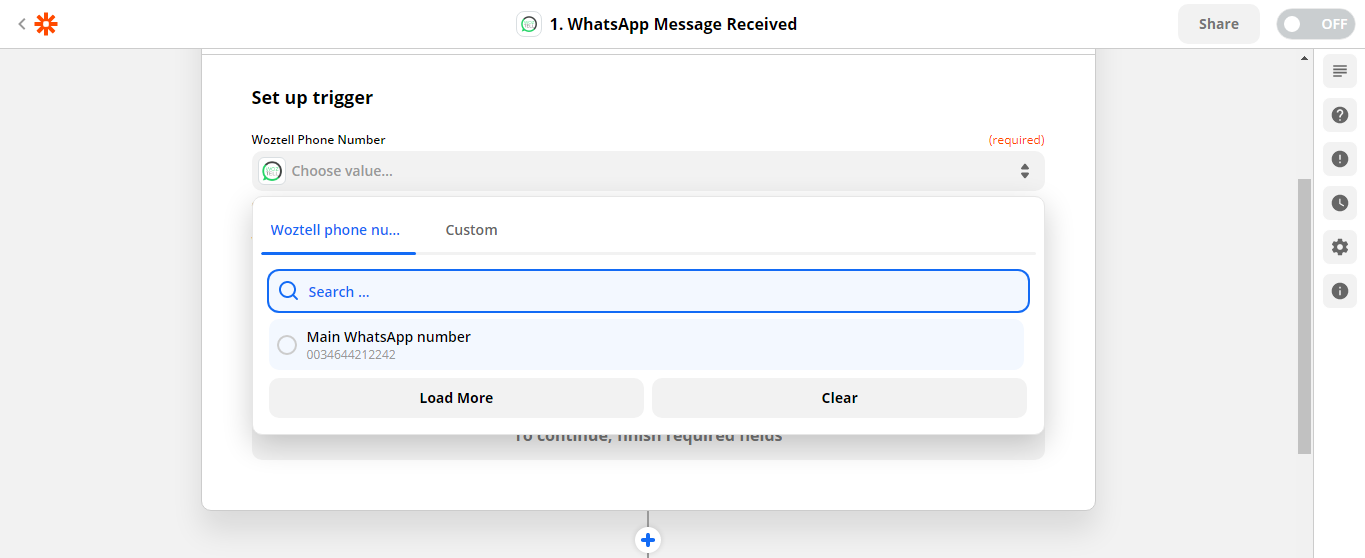Click the Share button
The height and width of the screenshot is (558, 1365).
pyautogui.click(x=1219, y=24)
